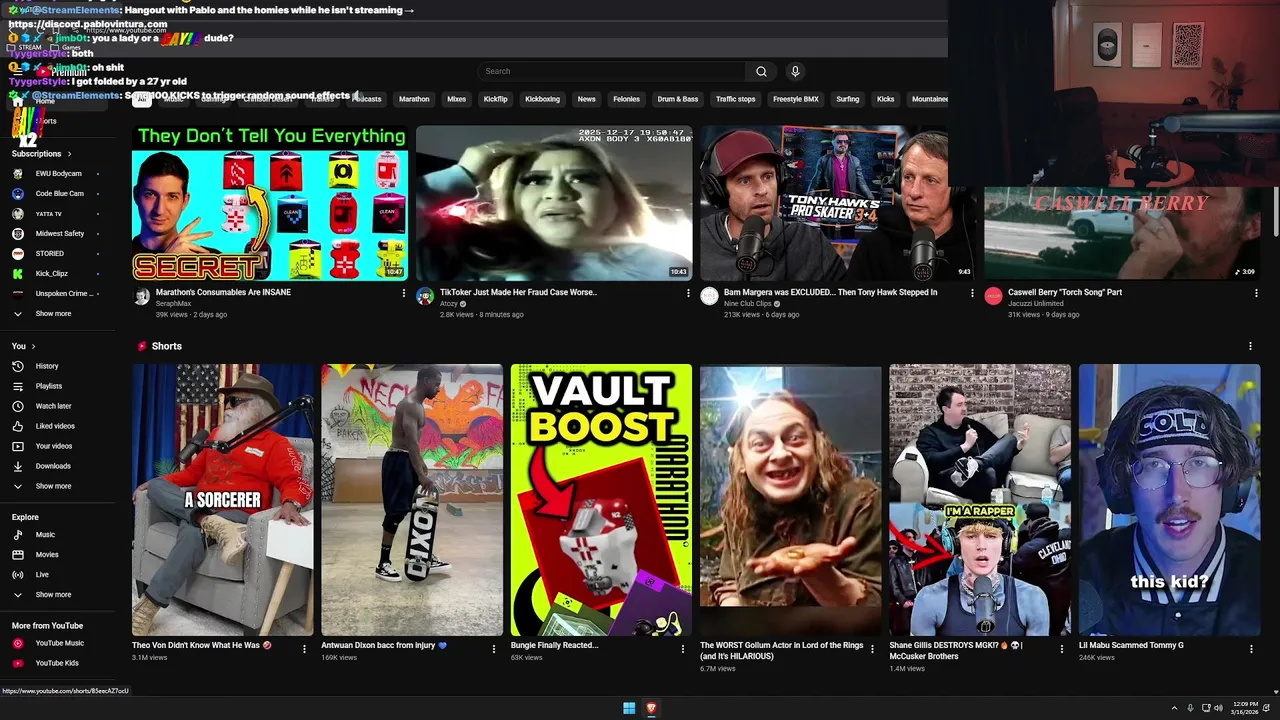Play Shane Gillis DESTROYS MGK short
This screenshot has height=720, width=1280.
click(x=980, y=500)
